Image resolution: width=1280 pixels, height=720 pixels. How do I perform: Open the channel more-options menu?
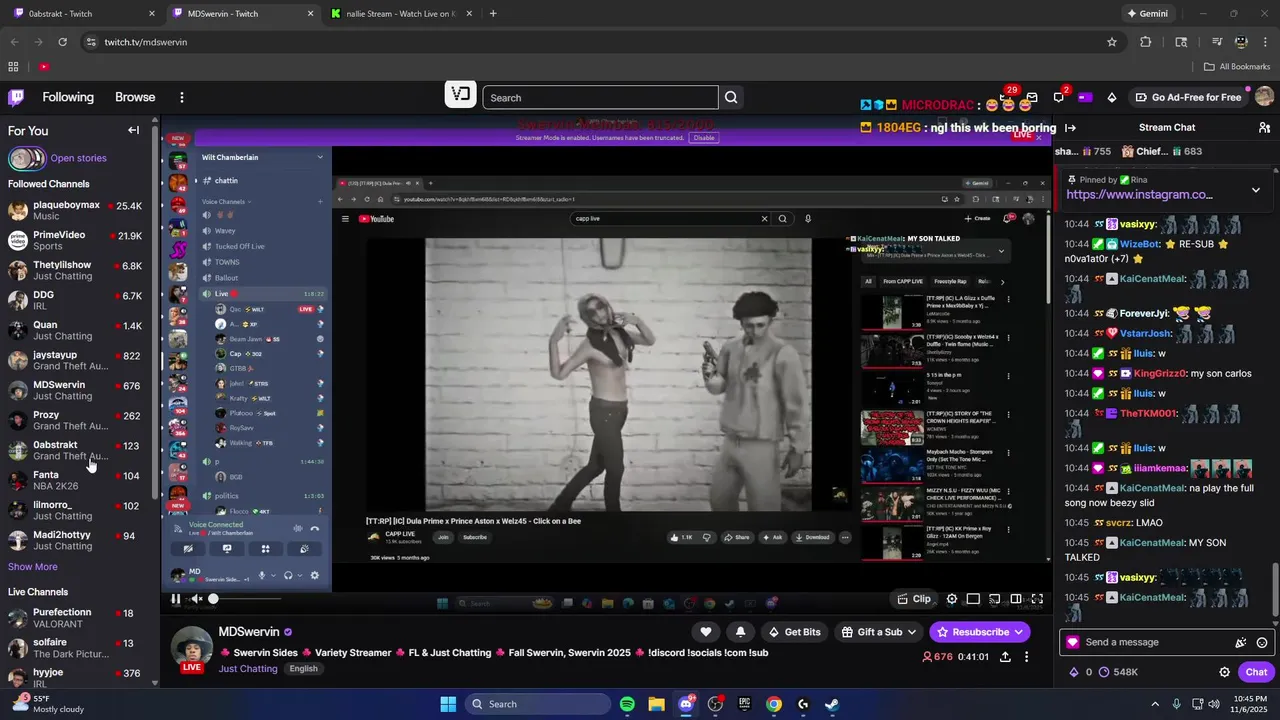coord(1026,657)
